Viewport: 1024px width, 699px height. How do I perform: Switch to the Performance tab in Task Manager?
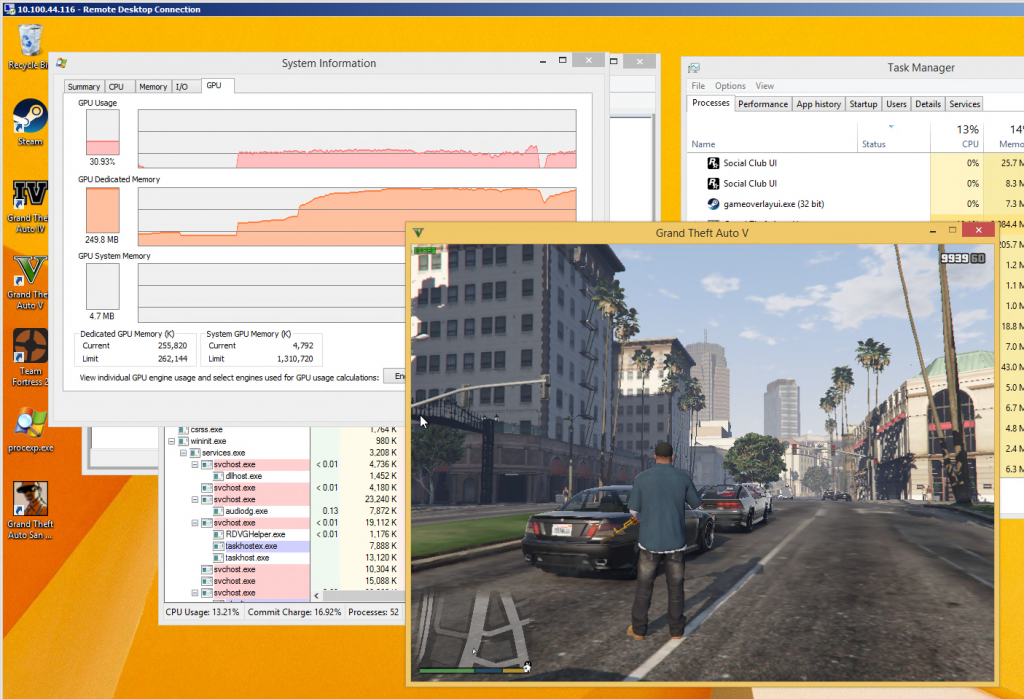click(x=763, y=104)
